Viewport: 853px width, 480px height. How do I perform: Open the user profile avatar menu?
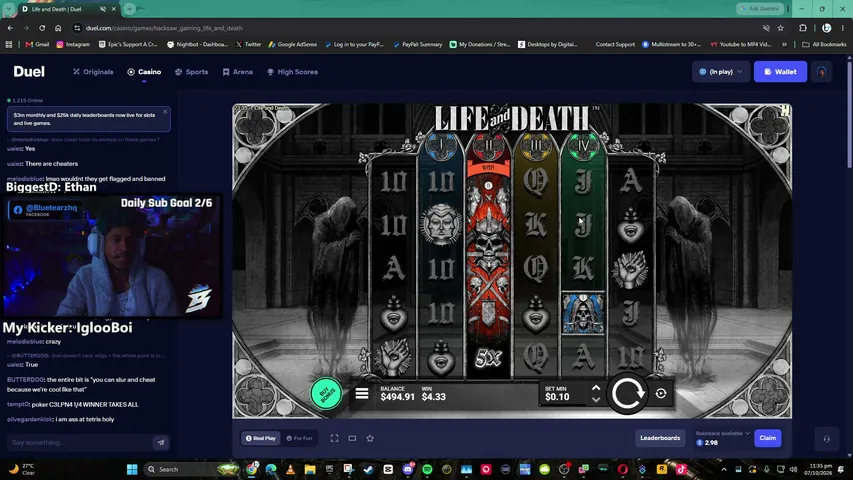pos(821,72)
